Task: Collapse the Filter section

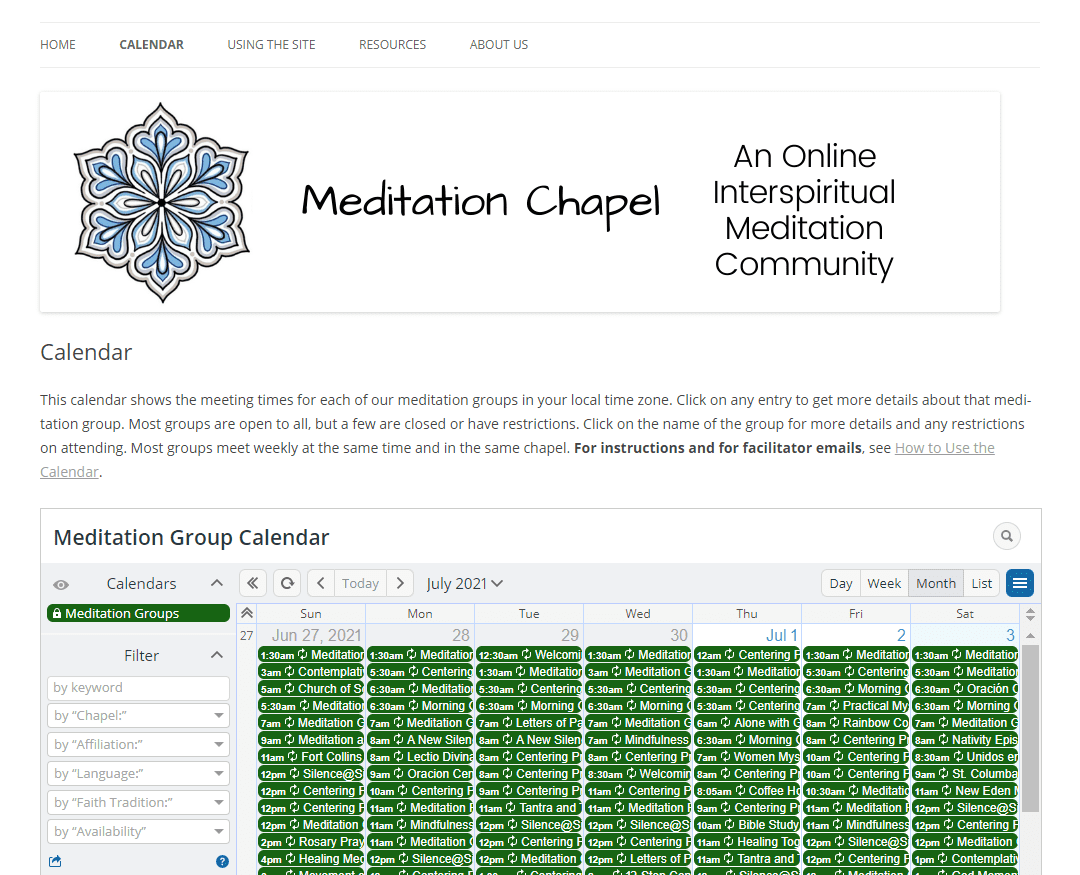Action: click(217, 655)
